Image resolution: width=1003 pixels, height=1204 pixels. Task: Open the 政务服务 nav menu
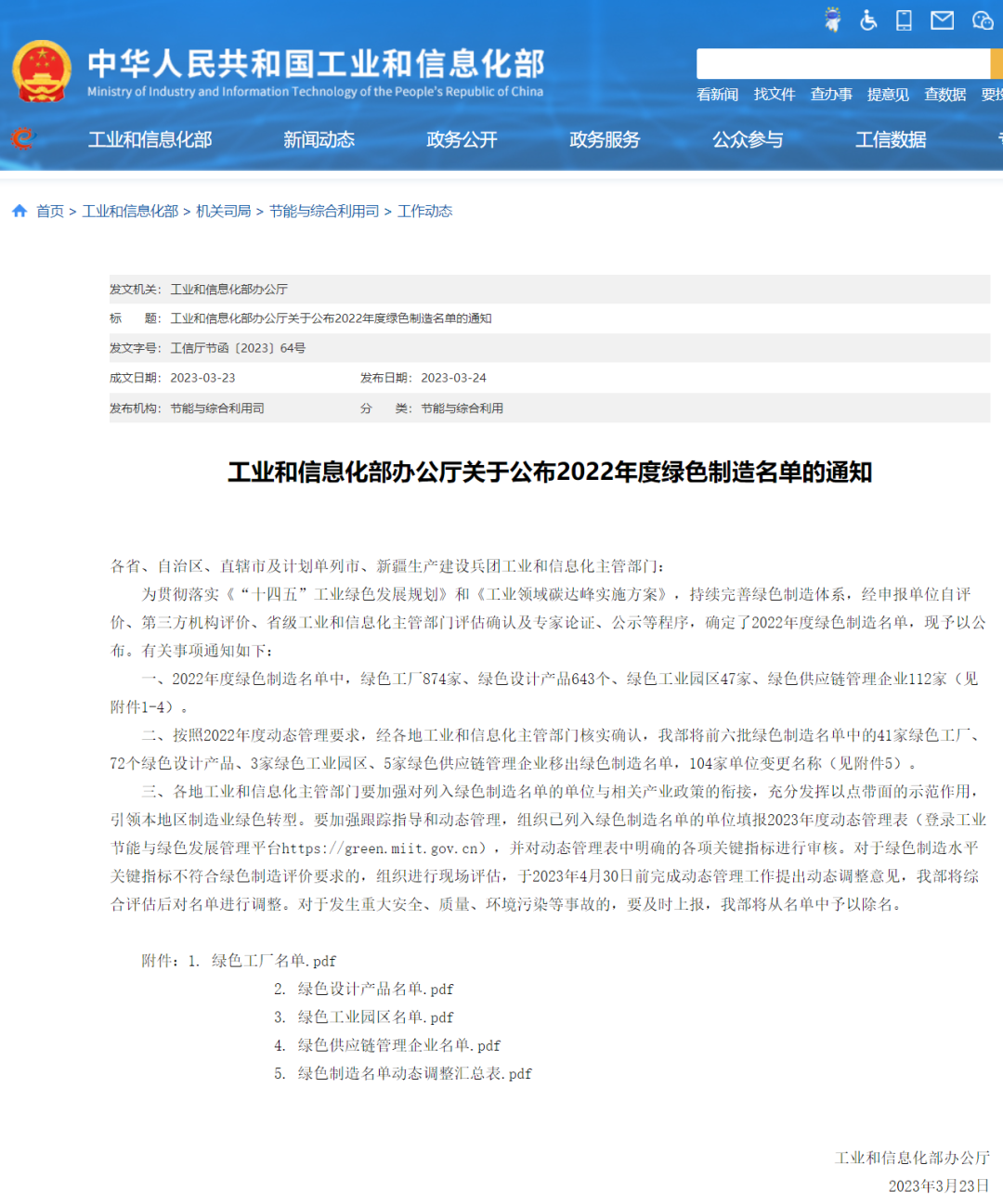(605, 139)
